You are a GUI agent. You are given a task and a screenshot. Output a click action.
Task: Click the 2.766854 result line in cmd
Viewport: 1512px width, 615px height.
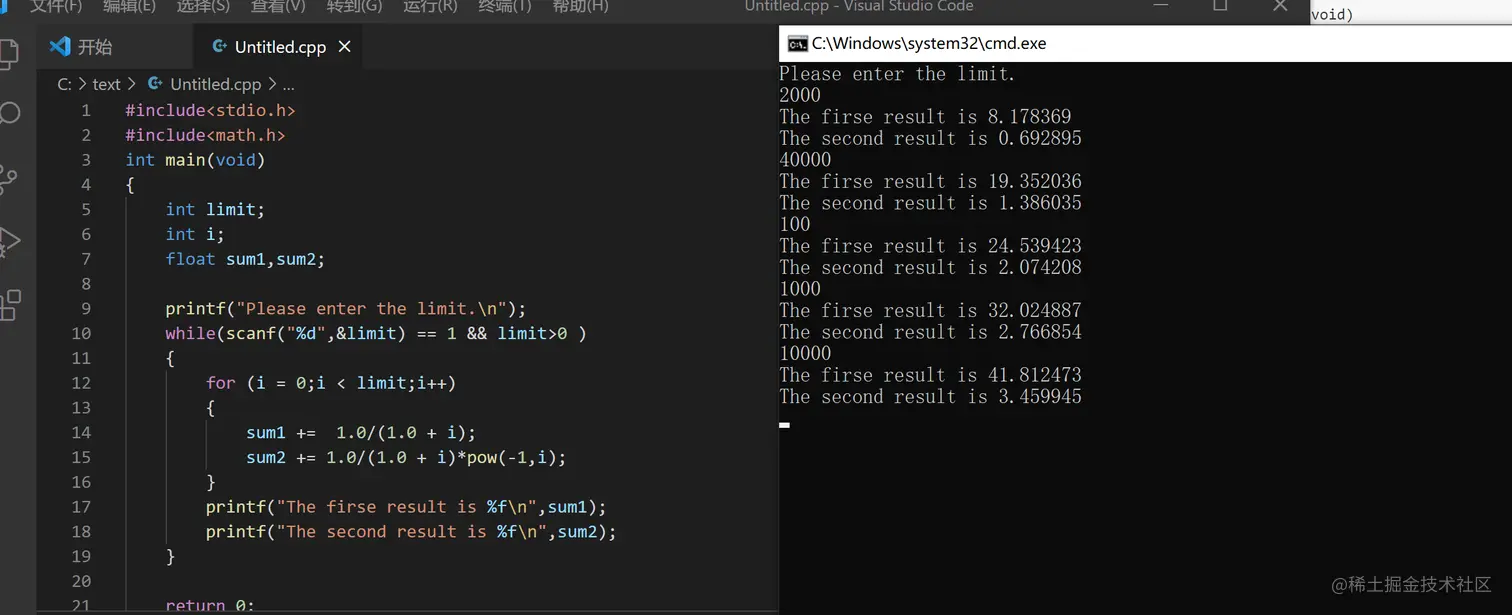(930, 332)
